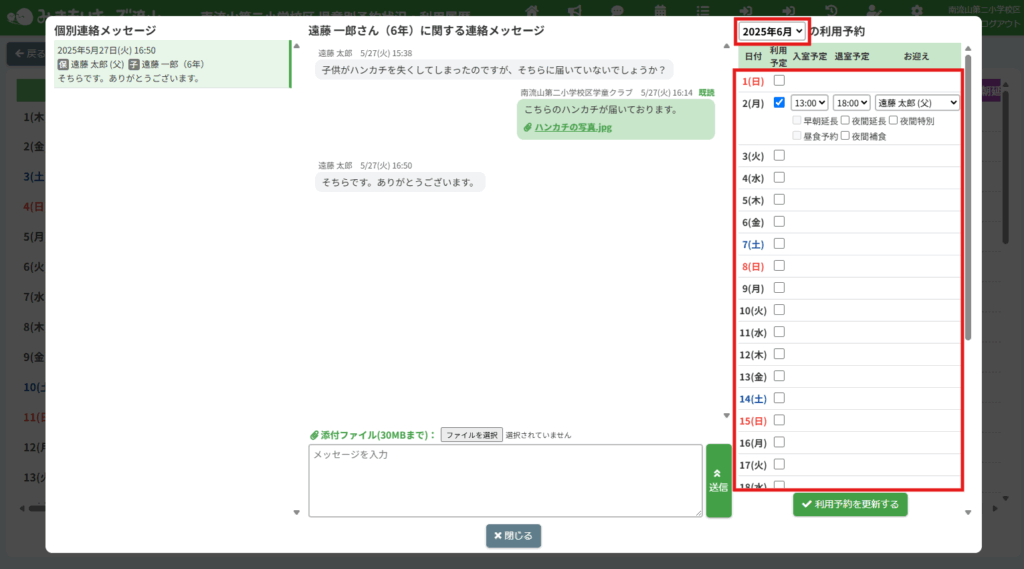The height and width of the screenshot is (569, 1024).
Task: Click the calendar icon in top navigation
Action: coord(660,10)
